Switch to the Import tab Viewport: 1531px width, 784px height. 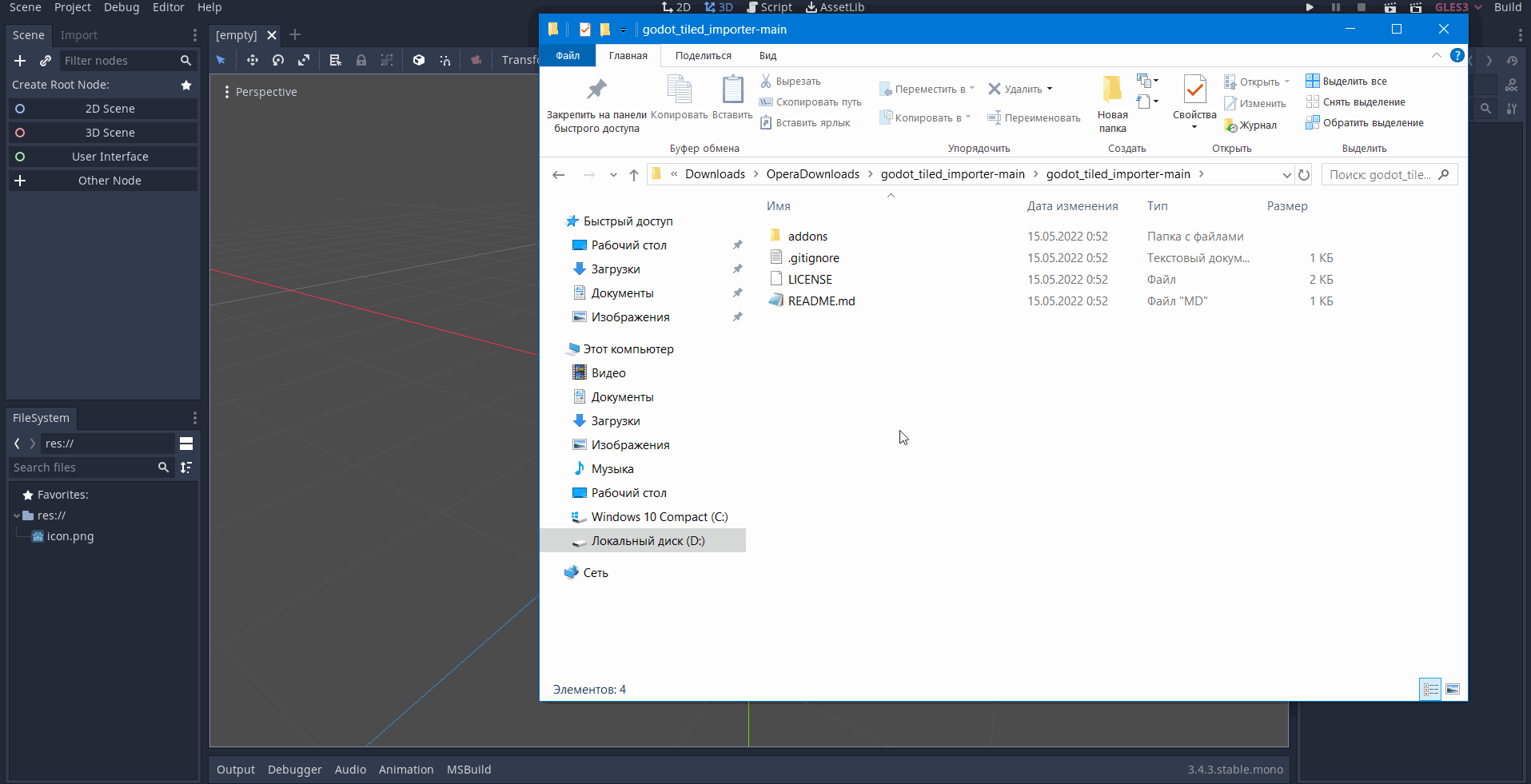[78, 35]
